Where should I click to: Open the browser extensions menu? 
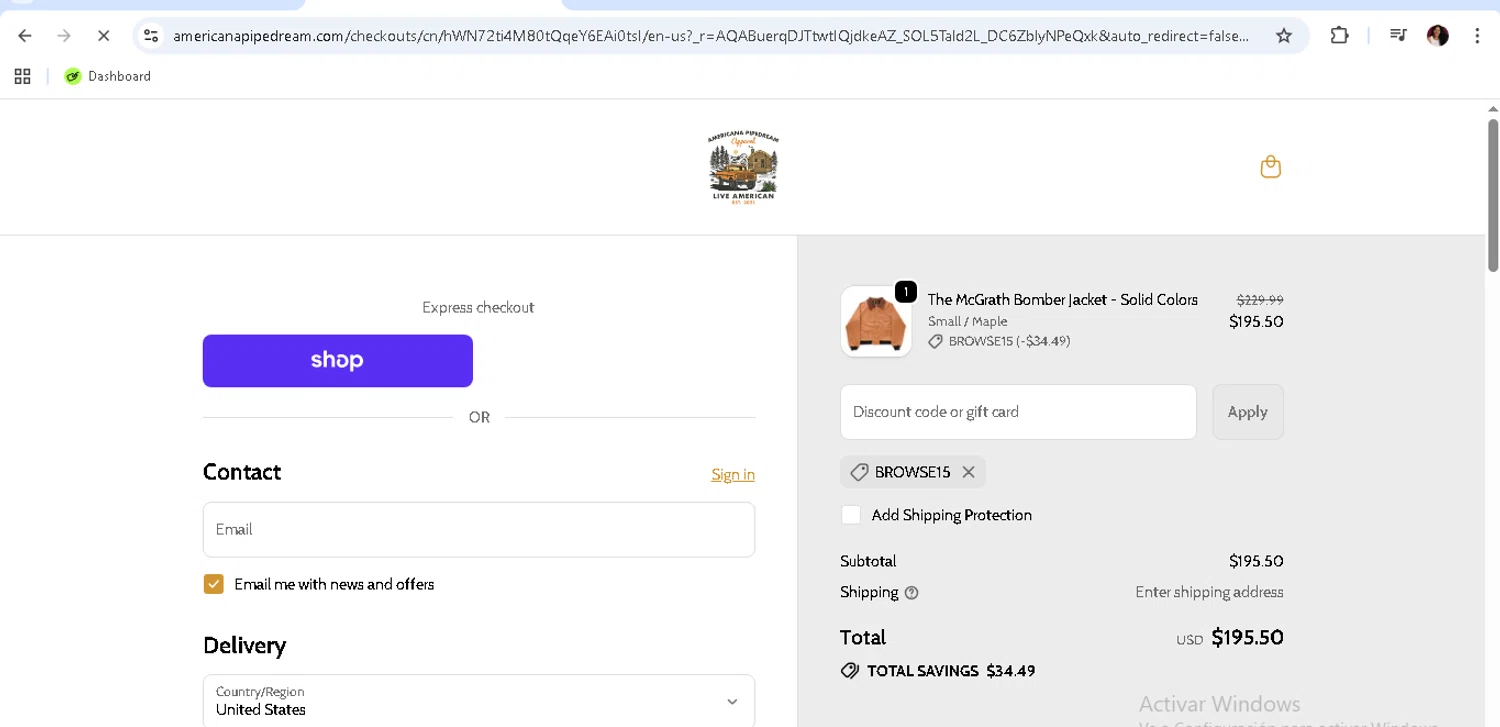1339,36
